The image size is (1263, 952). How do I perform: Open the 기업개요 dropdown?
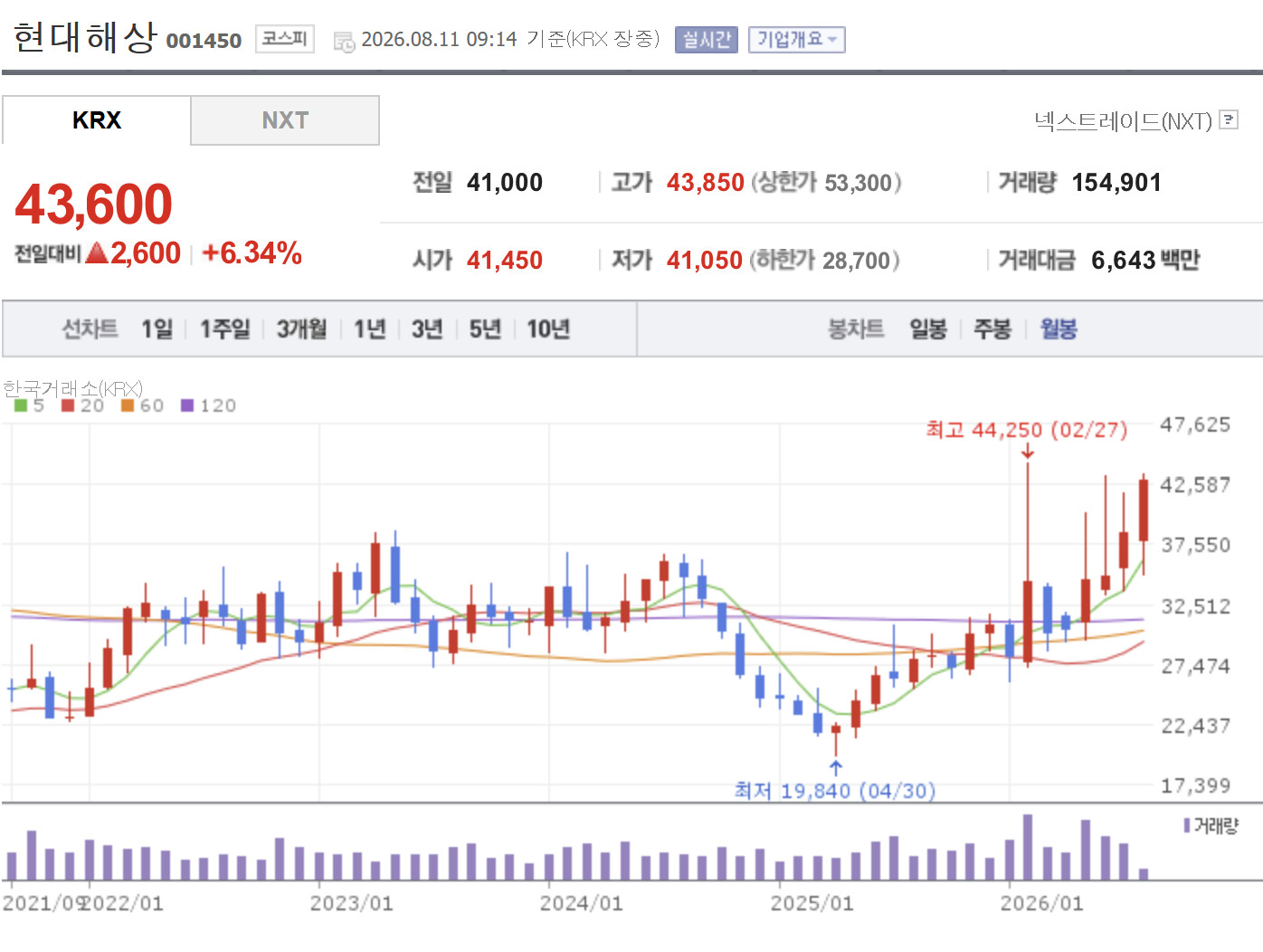(x=797, y=40)
